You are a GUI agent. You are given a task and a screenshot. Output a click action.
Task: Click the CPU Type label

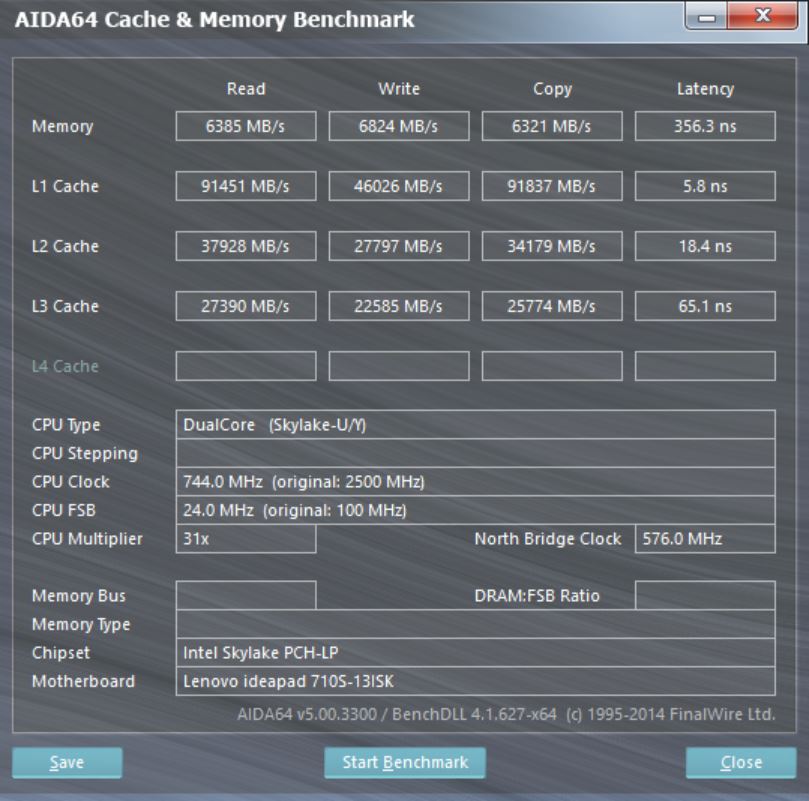coord(66,425)
